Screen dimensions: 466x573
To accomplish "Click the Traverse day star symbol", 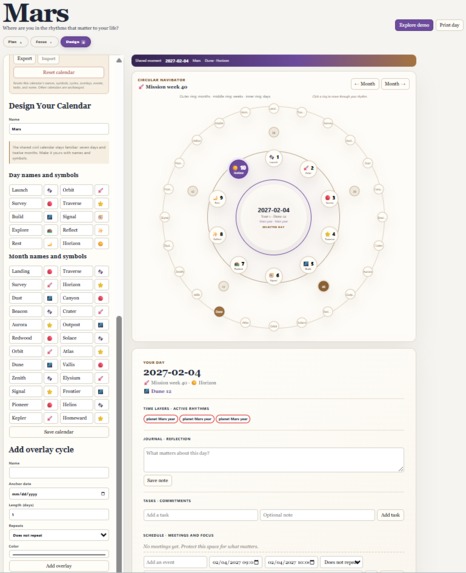I will [x=101, y=204].
